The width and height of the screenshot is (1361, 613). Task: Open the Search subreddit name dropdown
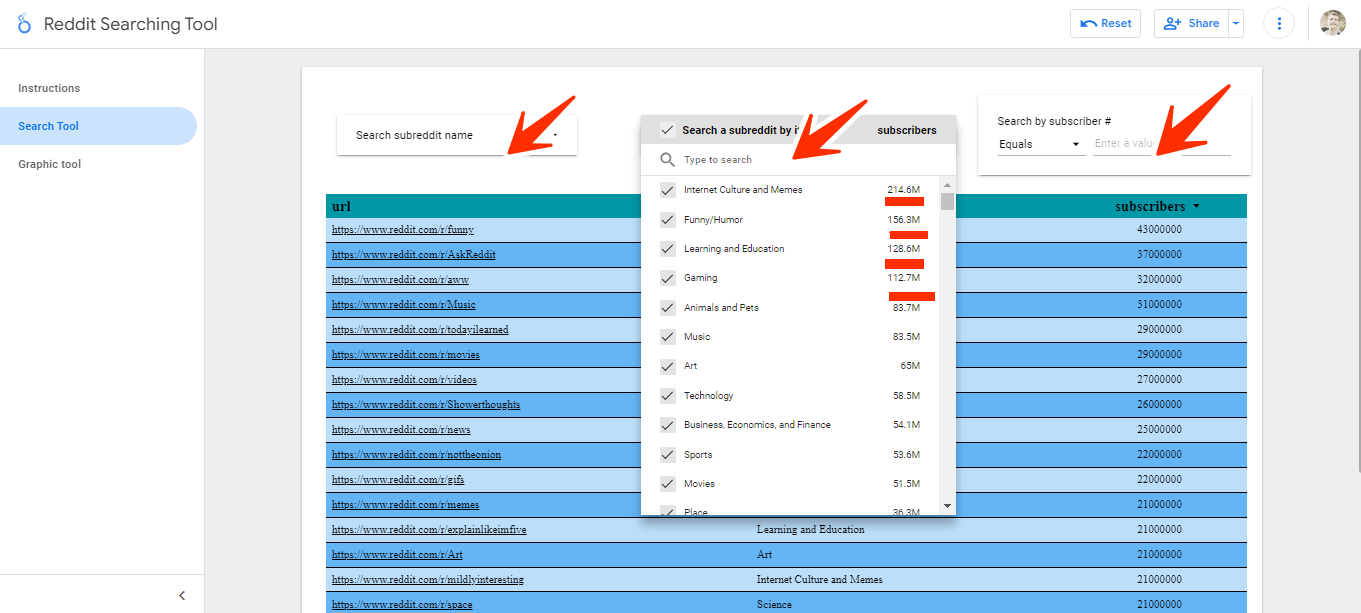457,135
